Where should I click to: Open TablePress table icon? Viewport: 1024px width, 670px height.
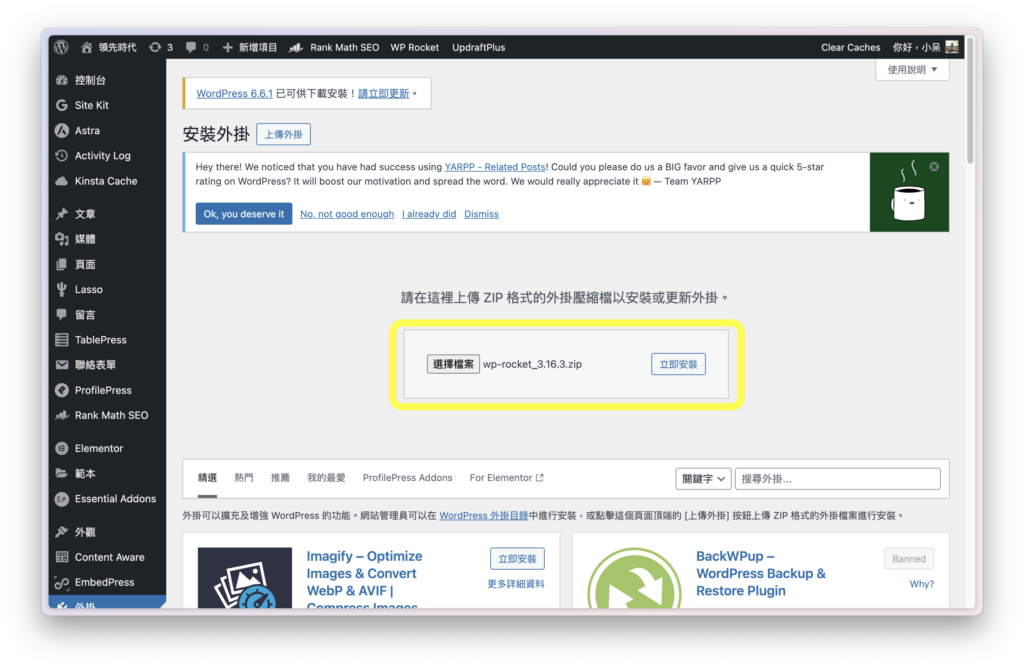[x=62, y=340]
